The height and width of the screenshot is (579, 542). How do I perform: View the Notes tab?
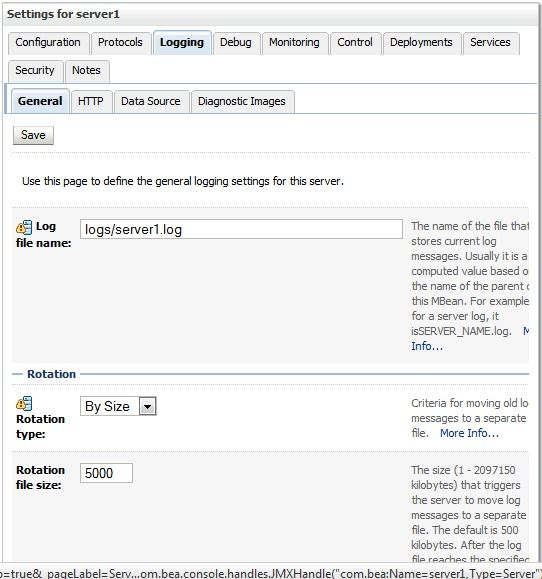coord(86,71)
